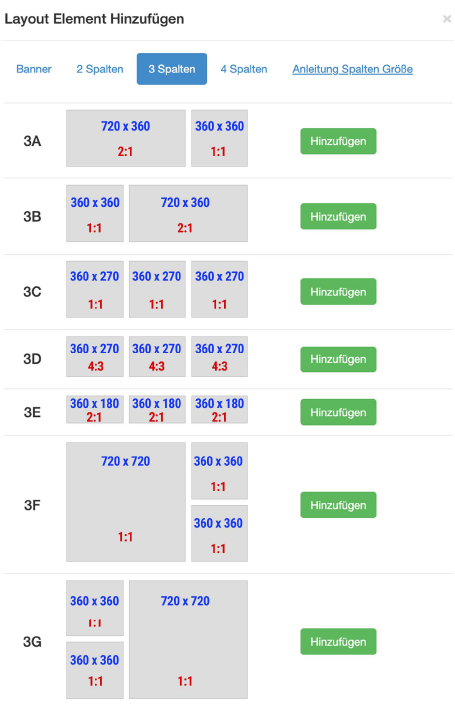The width and height of the screenshot is (455, 708).
Task: Close the Layout Element Hinzufügen dialog
Action: pos(446,19)
